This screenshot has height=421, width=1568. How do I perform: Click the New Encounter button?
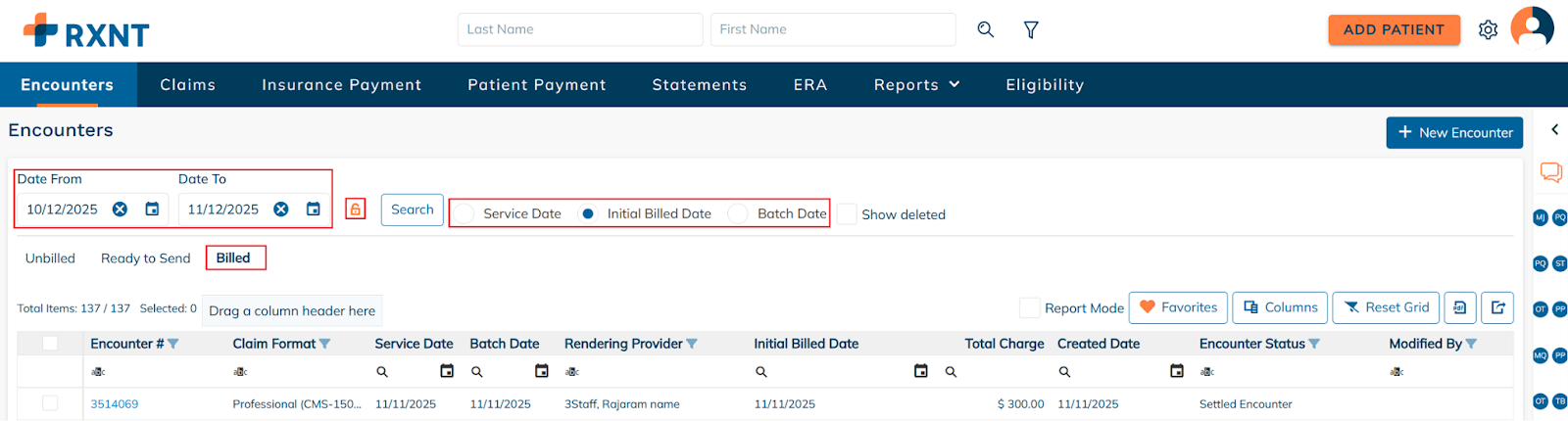1454,132
